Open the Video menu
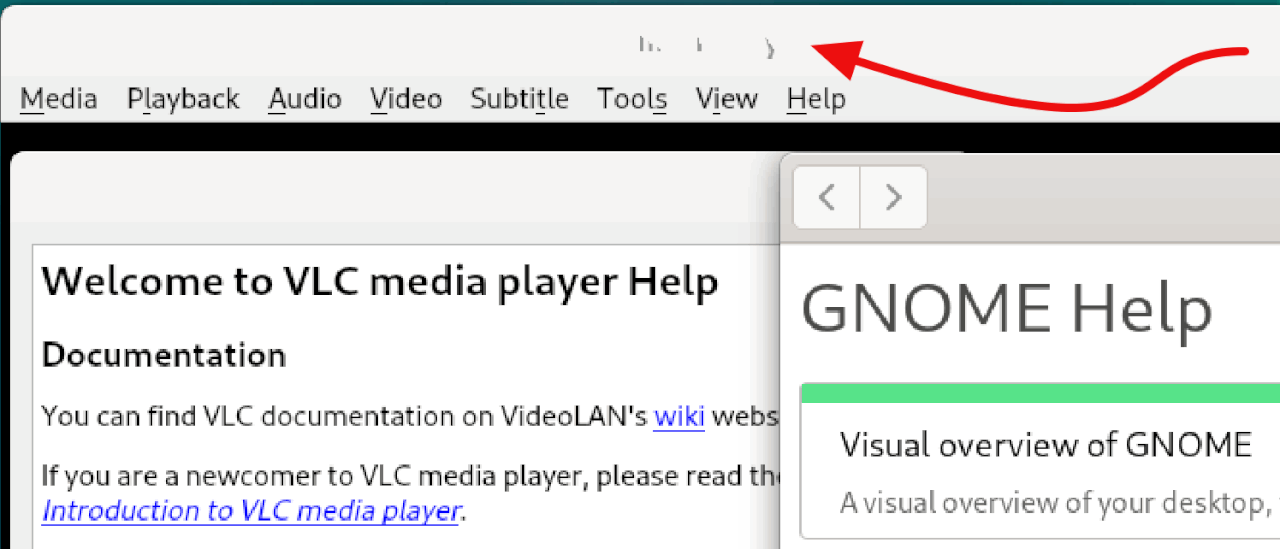This screenshot has width=1280, height=549. tap(406, 99)
